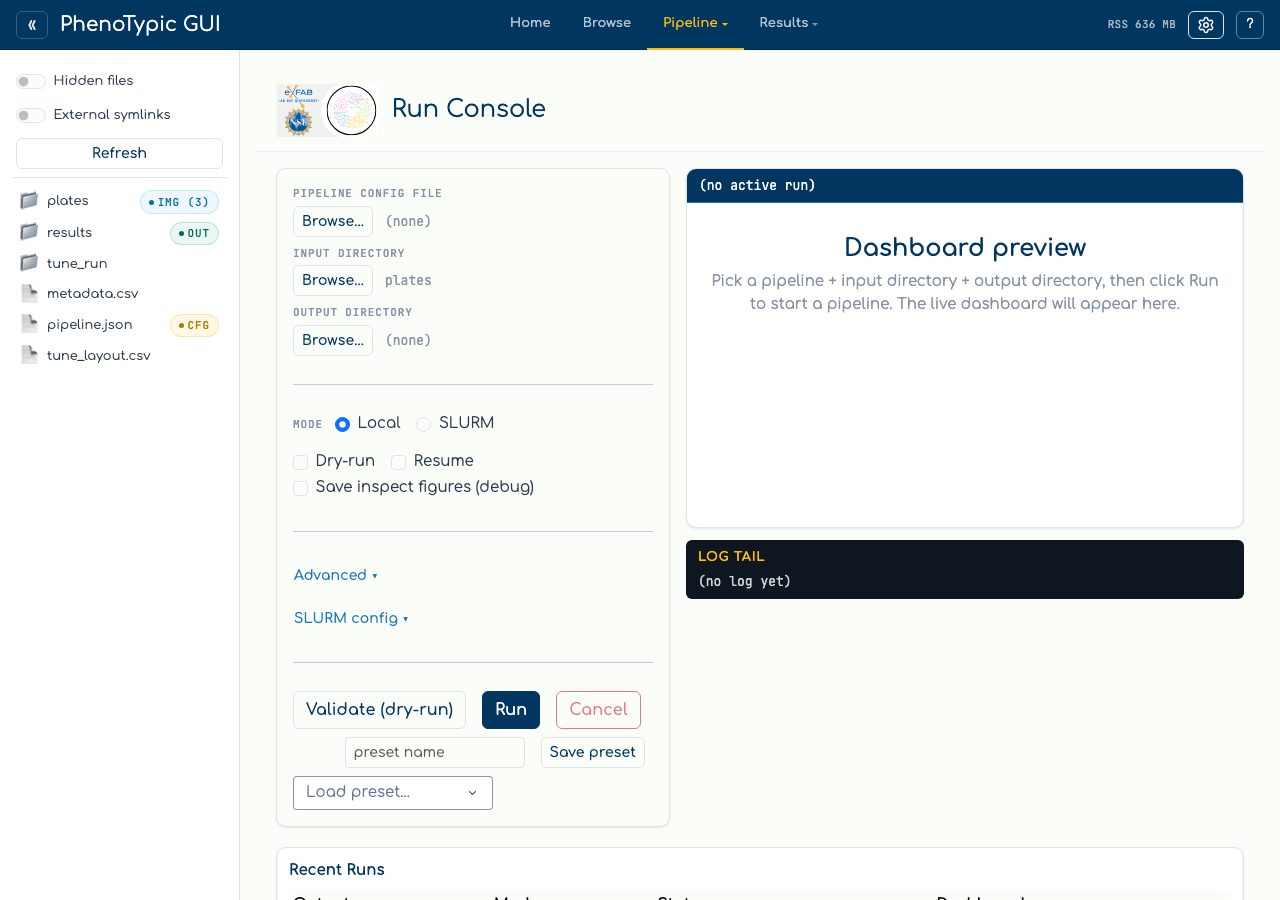
Task: Go to the Home tab
Action: coord(530,24)
